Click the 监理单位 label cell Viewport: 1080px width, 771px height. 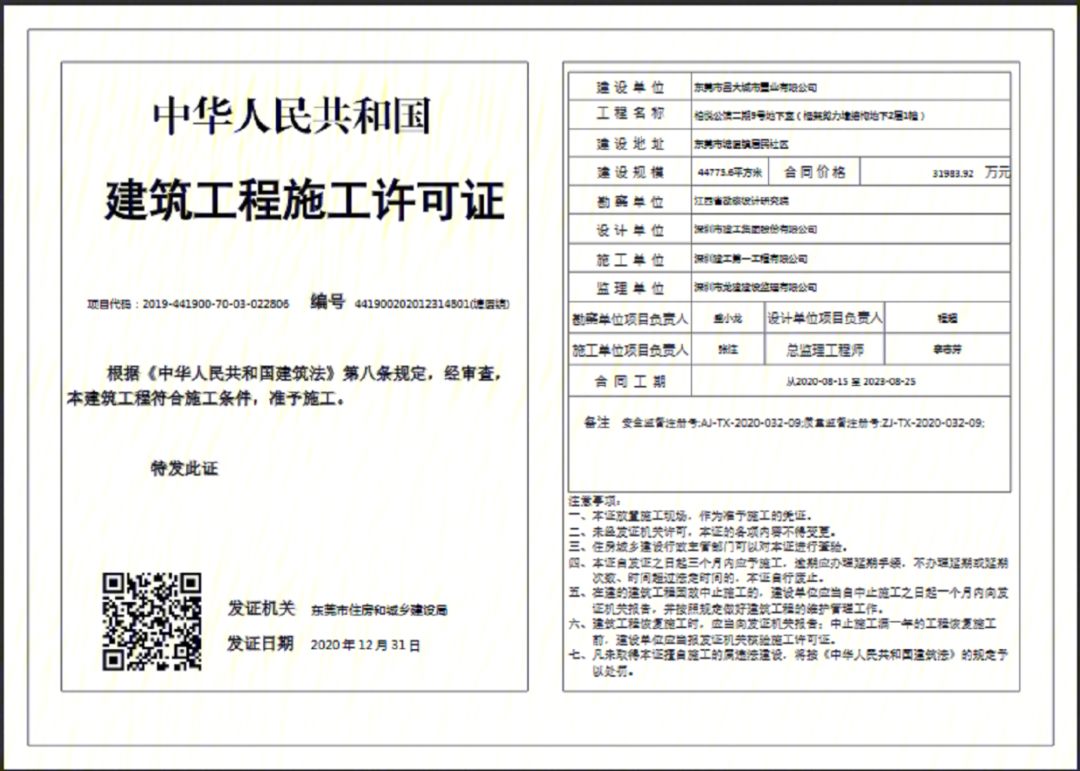pyautogui.click(x=630, y=288)
